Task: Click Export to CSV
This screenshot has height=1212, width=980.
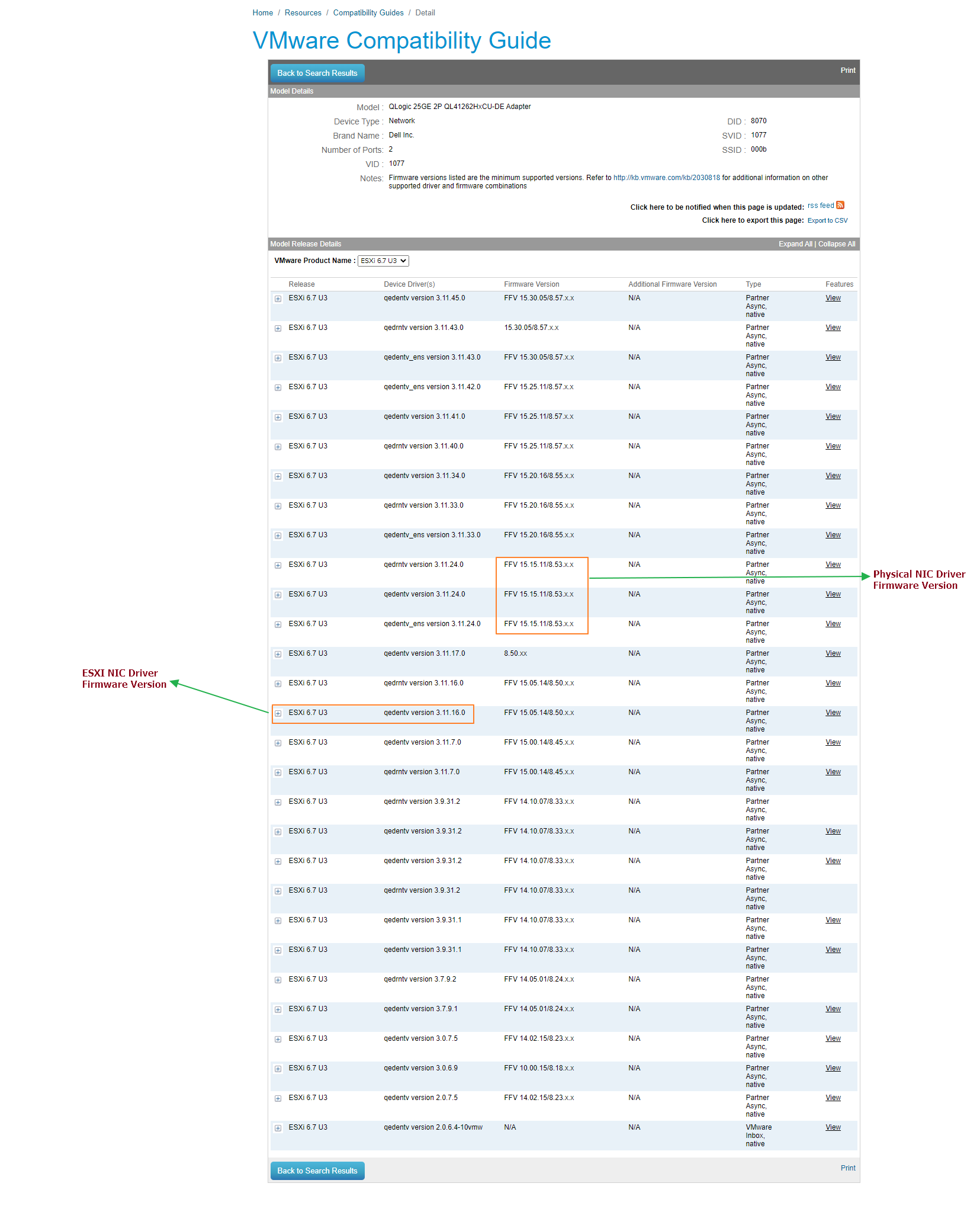Action: tap(827, 220)
